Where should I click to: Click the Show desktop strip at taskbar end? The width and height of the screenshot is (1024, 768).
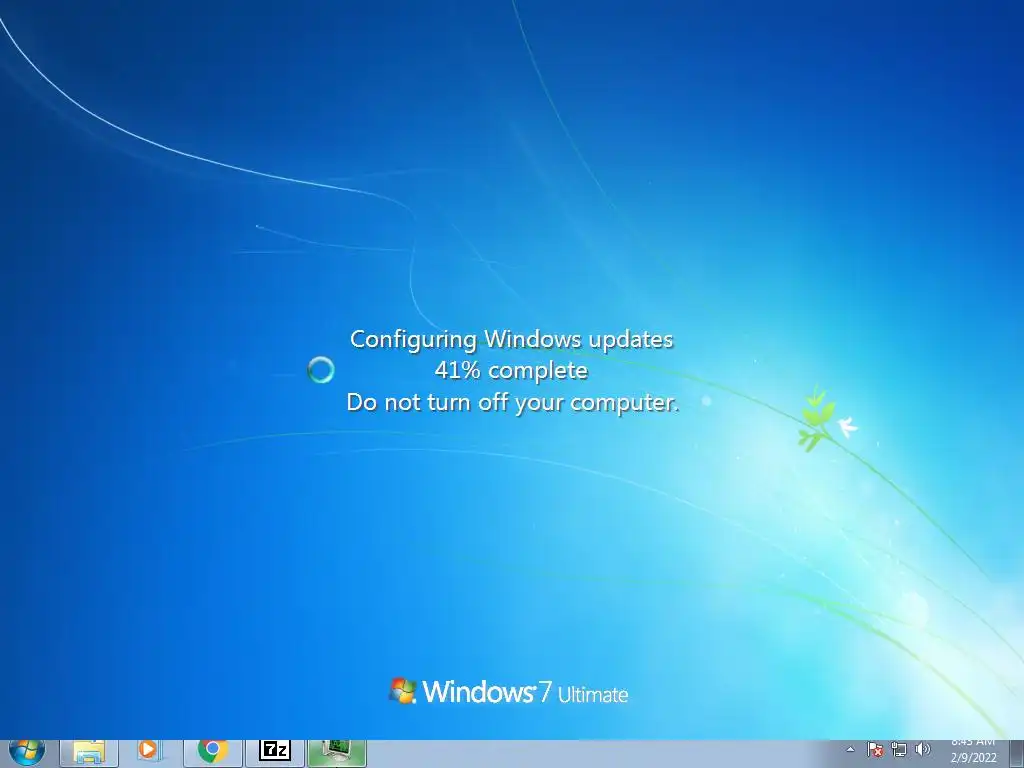click(1016, 754)
